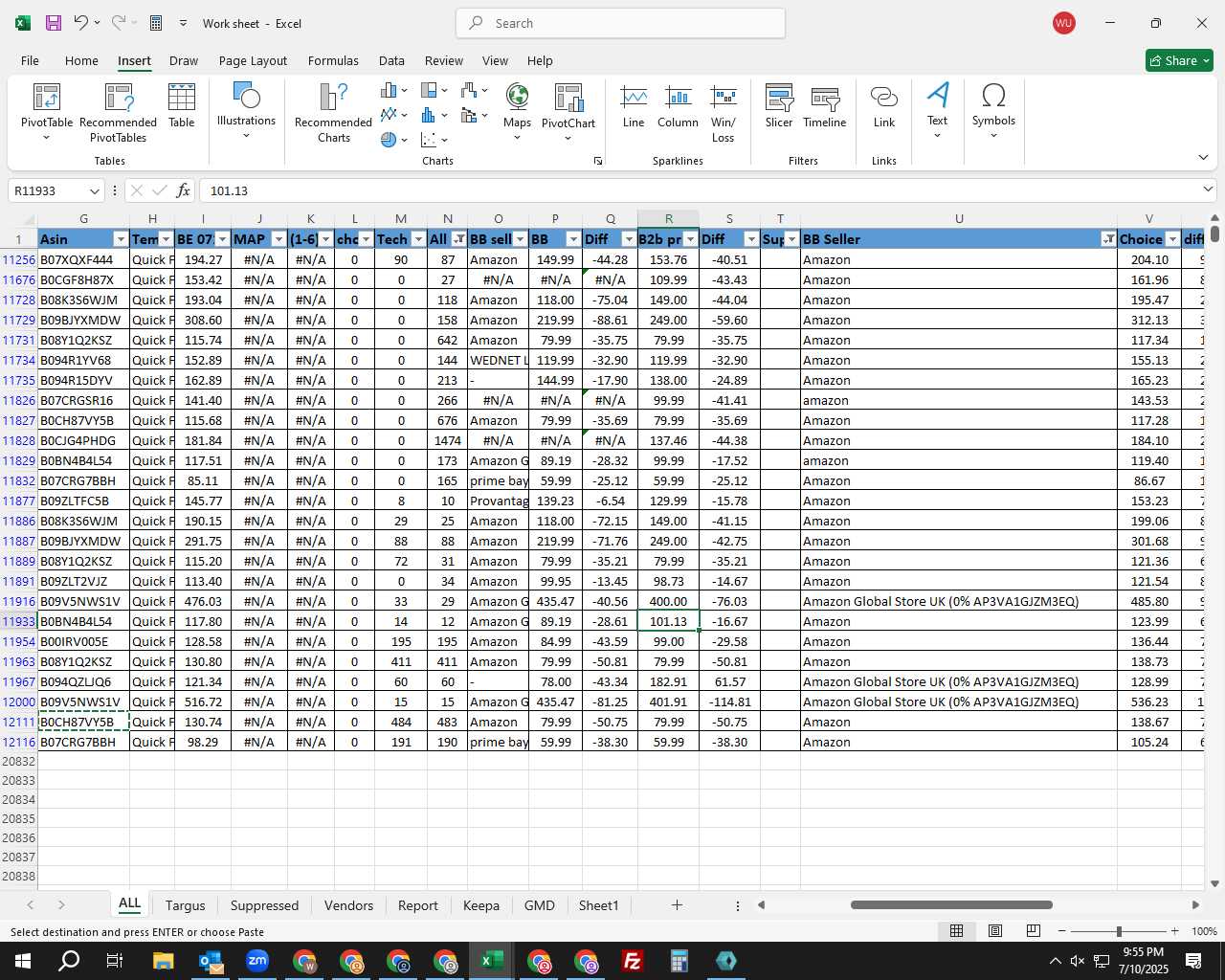The height and width of the screenshot is (980, 1225).
Task: Click the Share button
Action: click(x=1179, y=60)
